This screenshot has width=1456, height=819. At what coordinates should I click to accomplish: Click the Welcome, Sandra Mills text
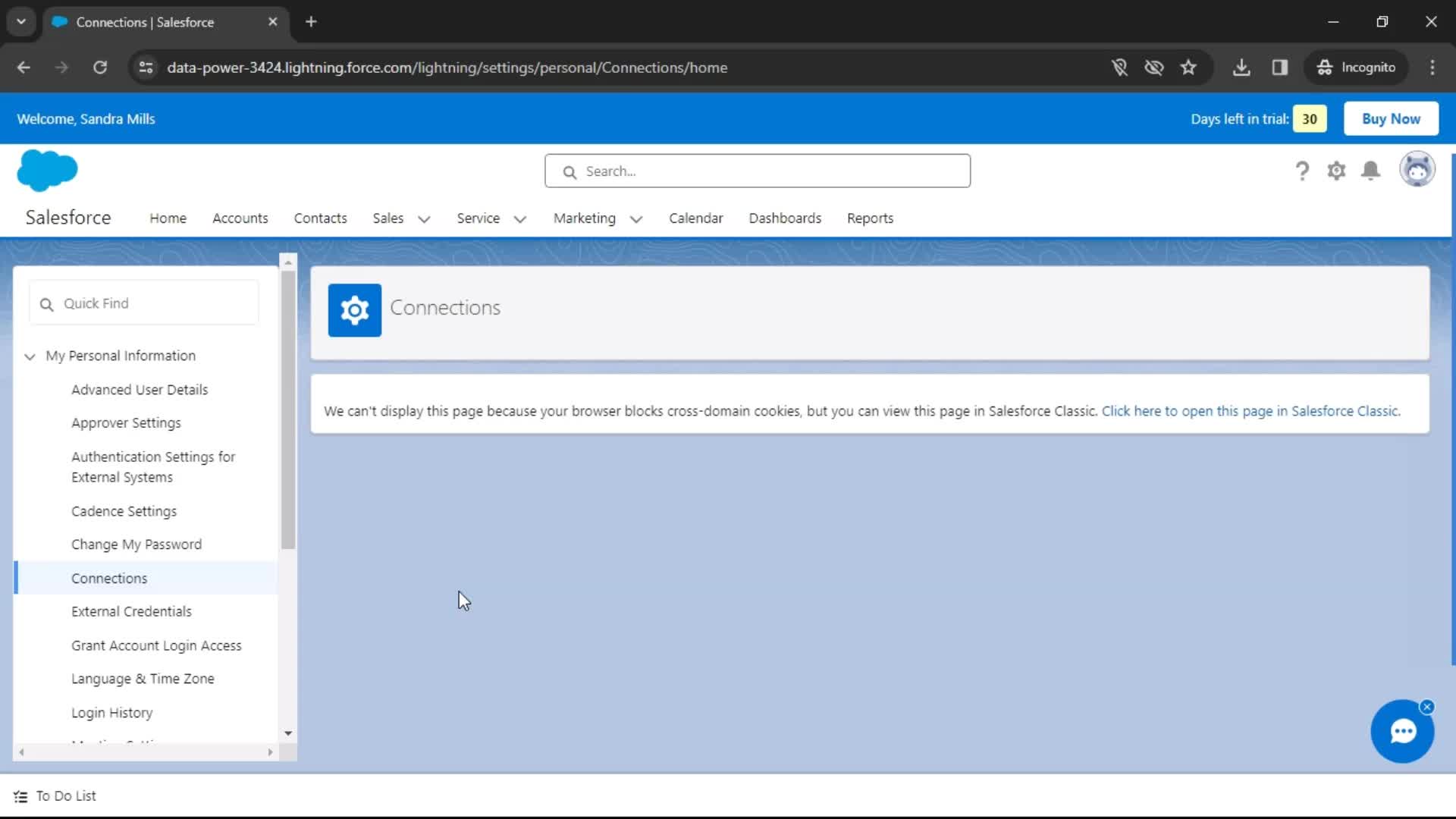[x=86, y=119]
